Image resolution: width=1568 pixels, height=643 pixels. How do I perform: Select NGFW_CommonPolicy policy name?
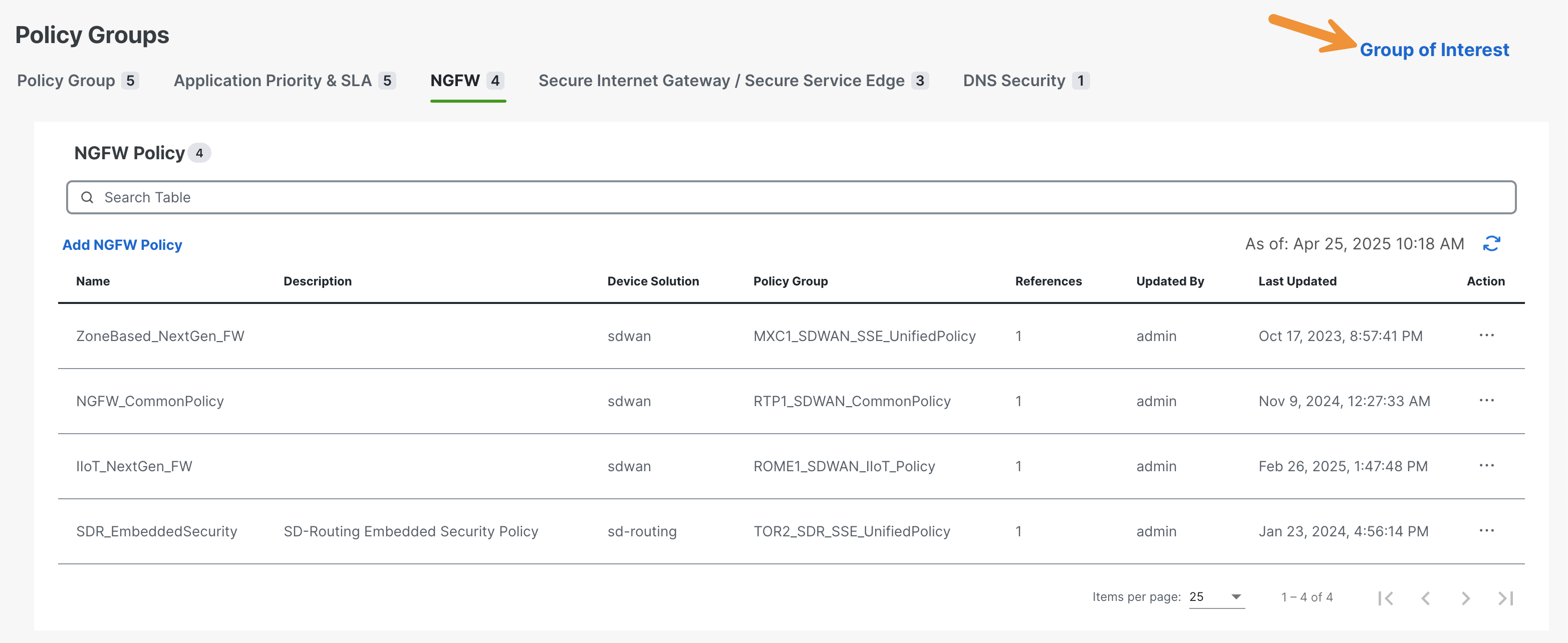click(x=150, y=401)
